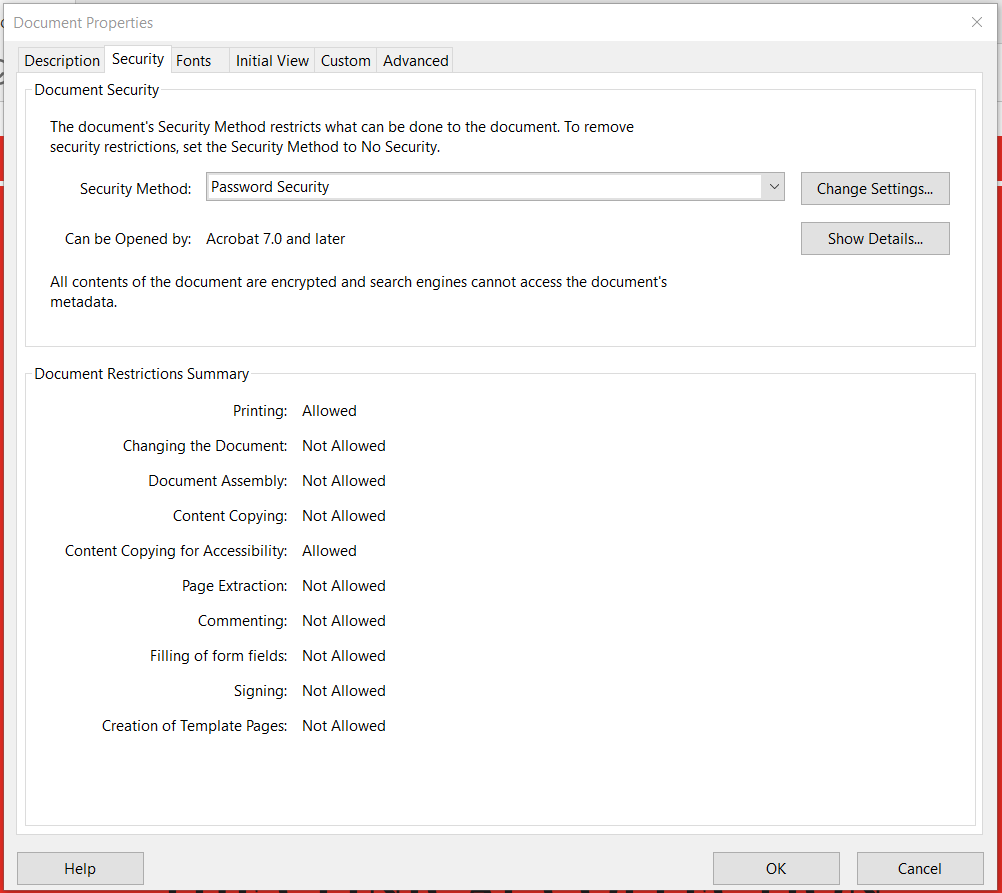Click the Signing Not Allowed value
The image size is (1002, 893).
(x=344, y=691)
